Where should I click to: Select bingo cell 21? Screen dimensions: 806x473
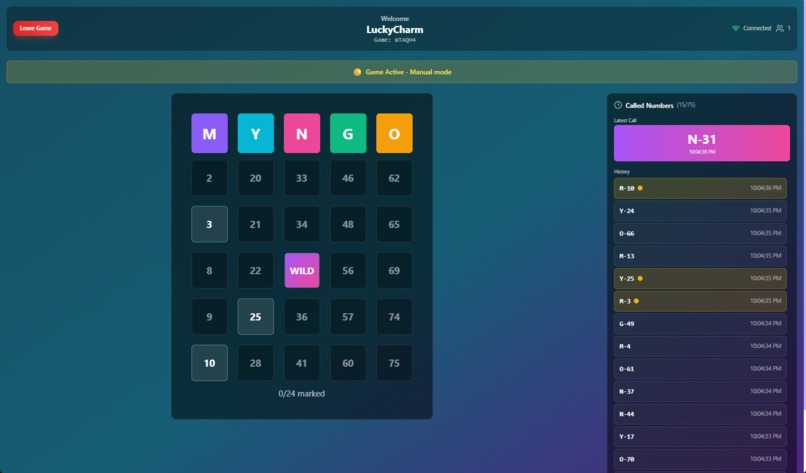point(255,224)
